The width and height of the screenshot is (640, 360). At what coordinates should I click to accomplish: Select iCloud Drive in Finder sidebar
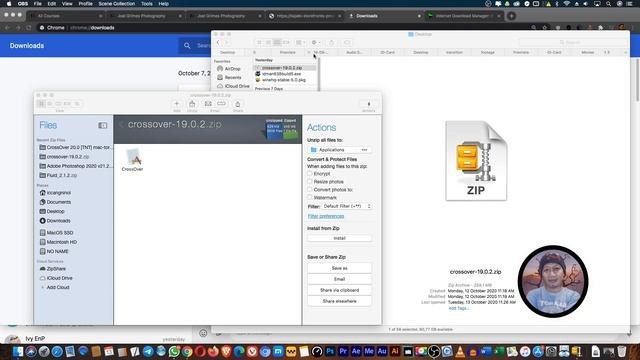pyautogui.click(x=233, y=86)
